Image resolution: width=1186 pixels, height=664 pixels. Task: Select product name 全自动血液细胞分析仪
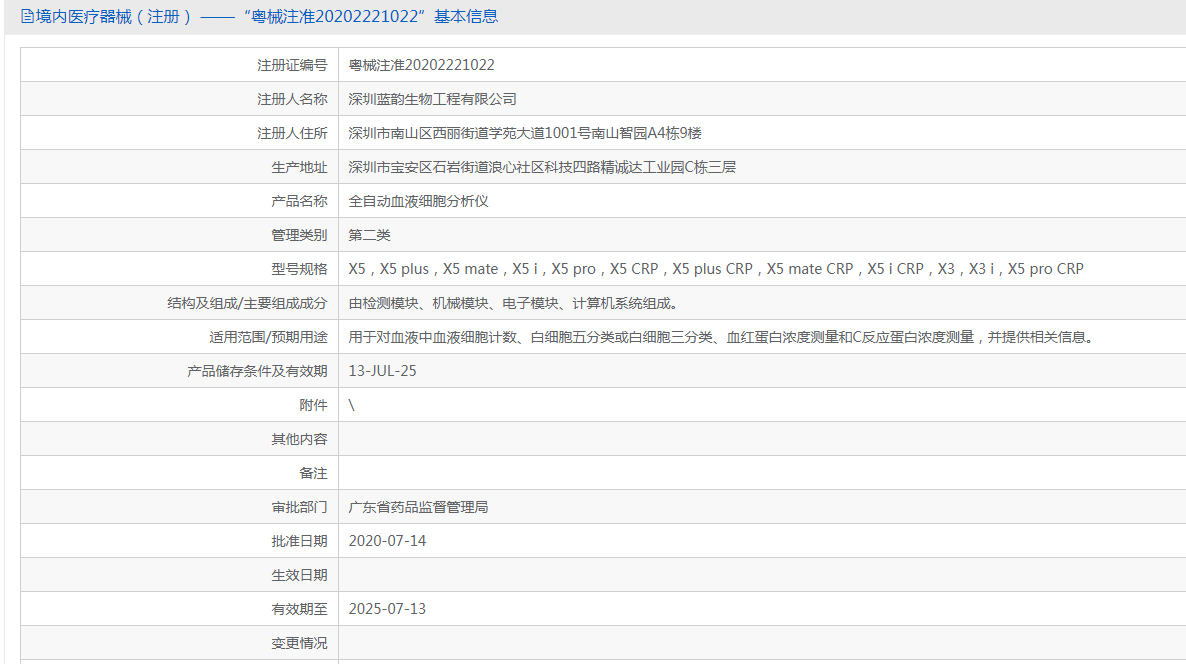pyautogui.click(x=418, y=201)
